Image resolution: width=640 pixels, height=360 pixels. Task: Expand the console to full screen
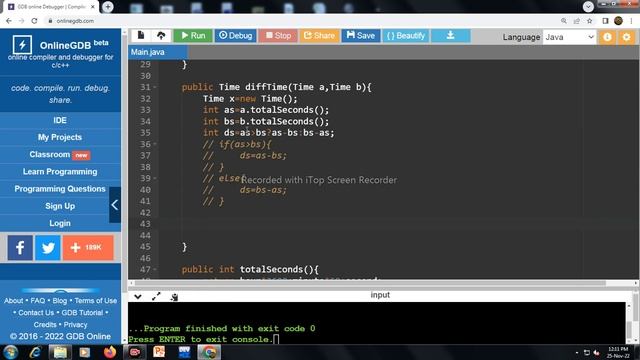click(156, 297)
